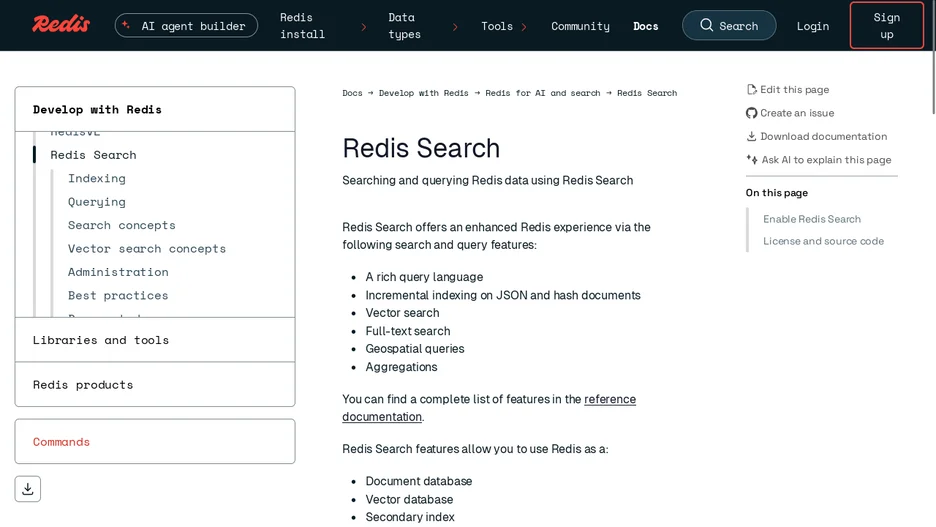Click the Edit this page link
Image resolution: width=936 pixels, height=527 pixels.
(x=795, y=90)
